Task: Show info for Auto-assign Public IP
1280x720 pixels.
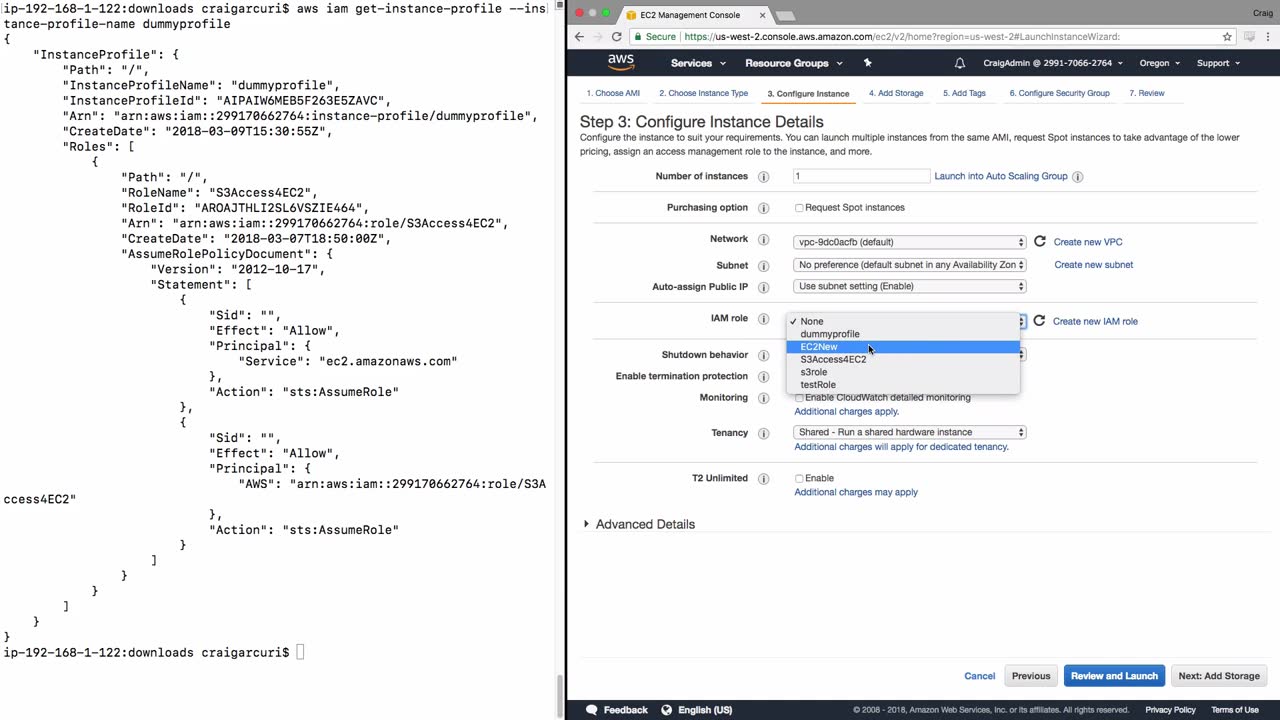Action: tap(763, 287)
